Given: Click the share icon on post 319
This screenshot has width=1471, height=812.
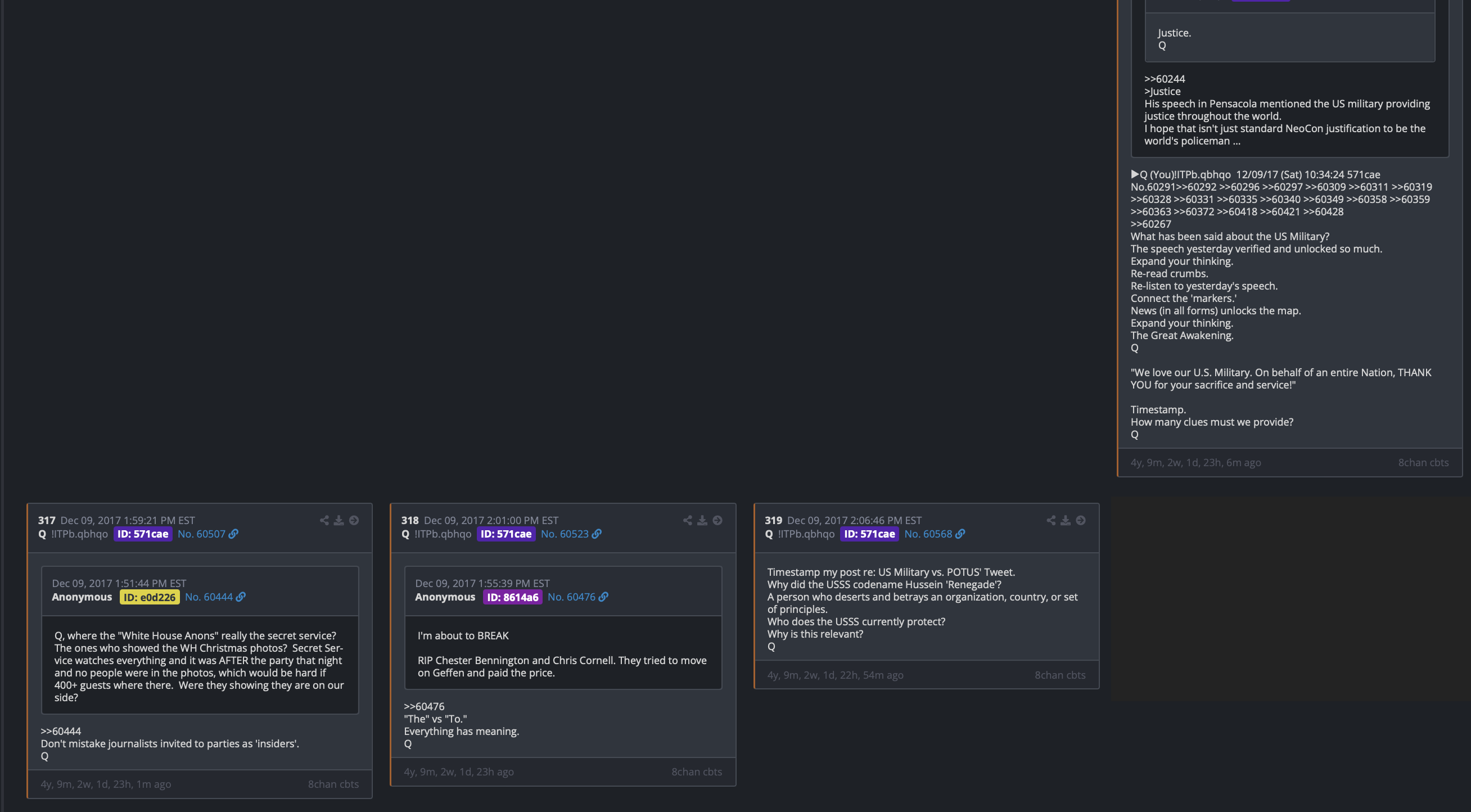Looking at the screenshot, I should (1052, 520).
